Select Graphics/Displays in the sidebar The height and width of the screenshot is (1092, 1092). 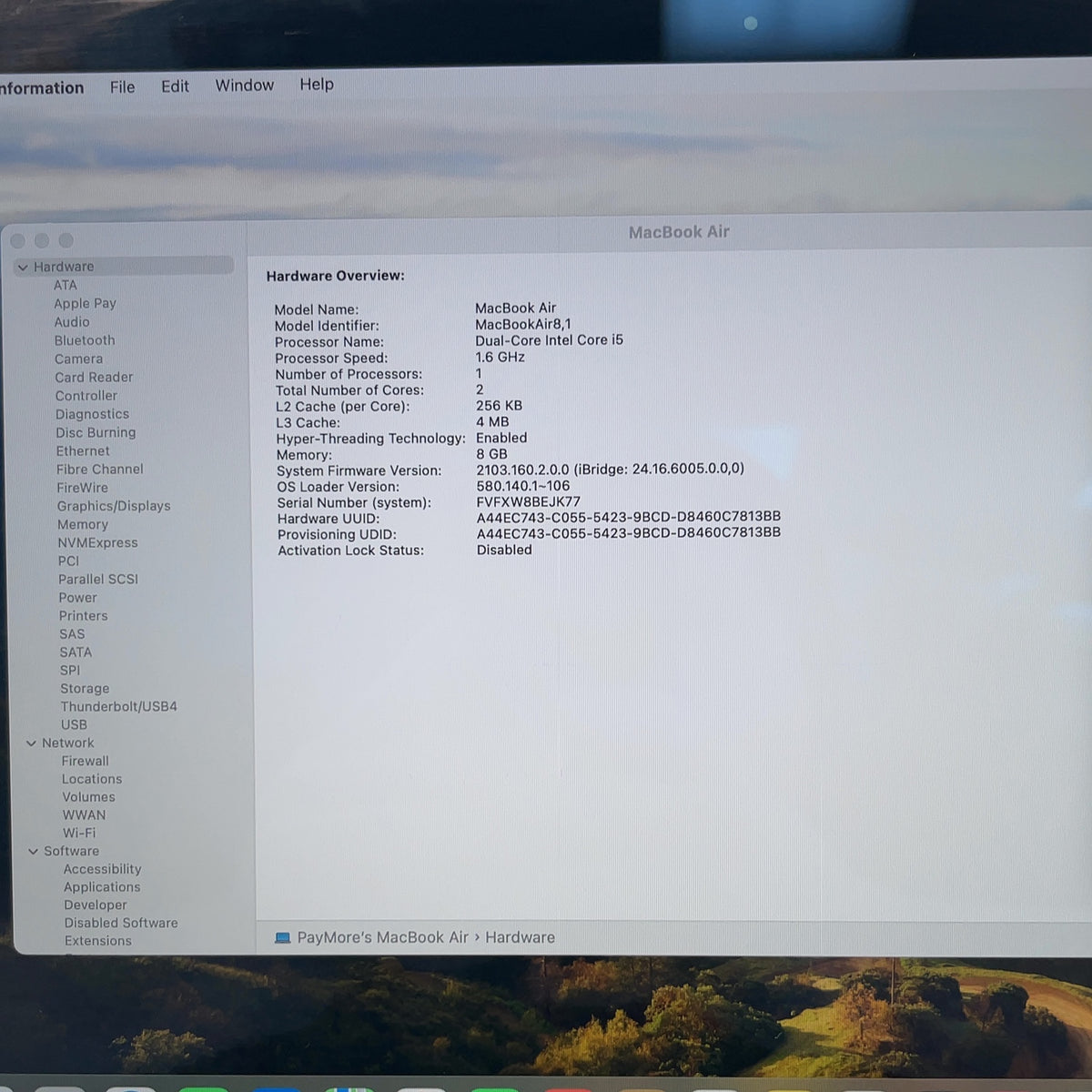114,506
